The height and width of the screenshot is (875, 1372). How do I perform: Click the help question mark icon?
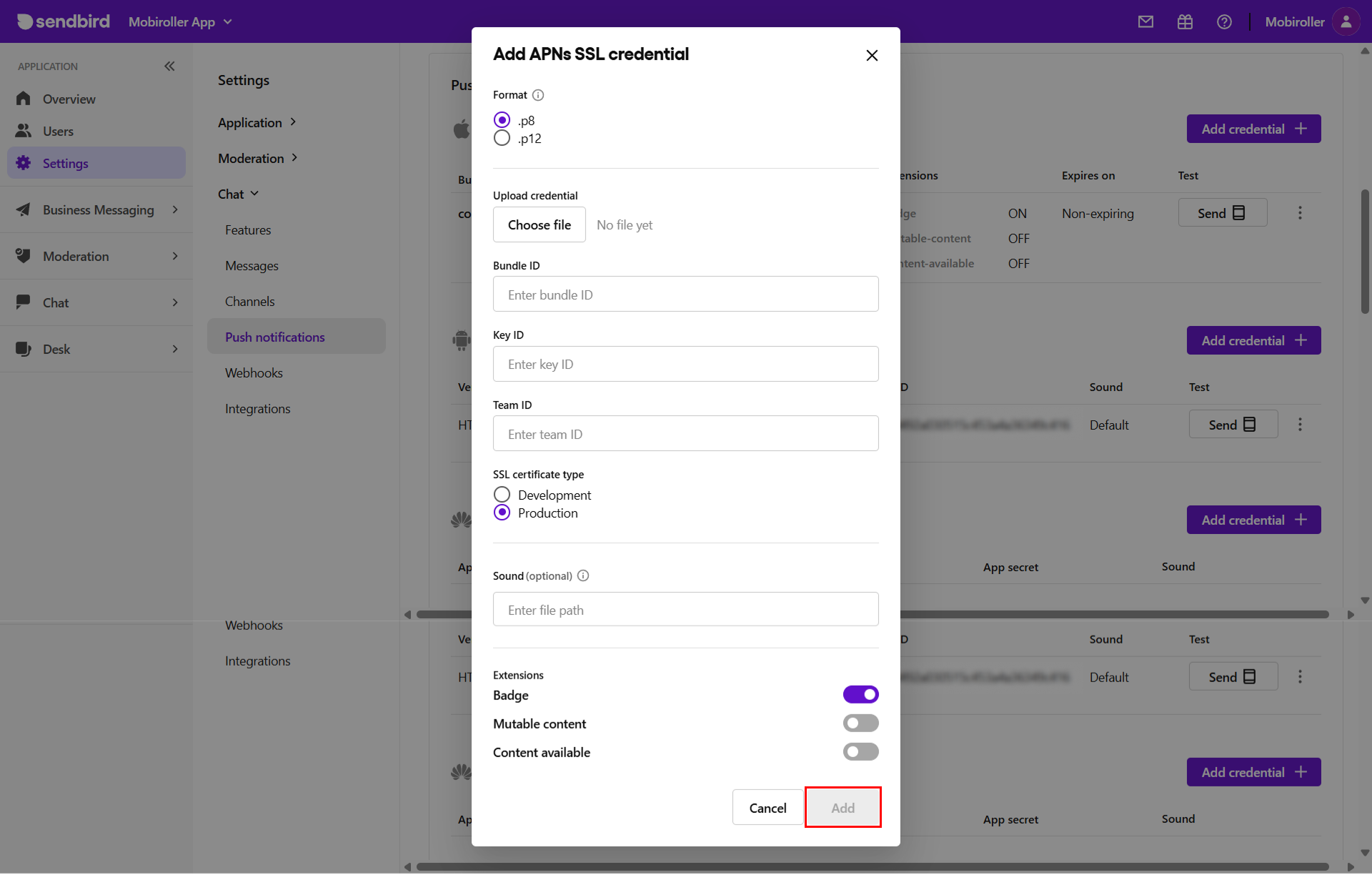coord(1224,21)
